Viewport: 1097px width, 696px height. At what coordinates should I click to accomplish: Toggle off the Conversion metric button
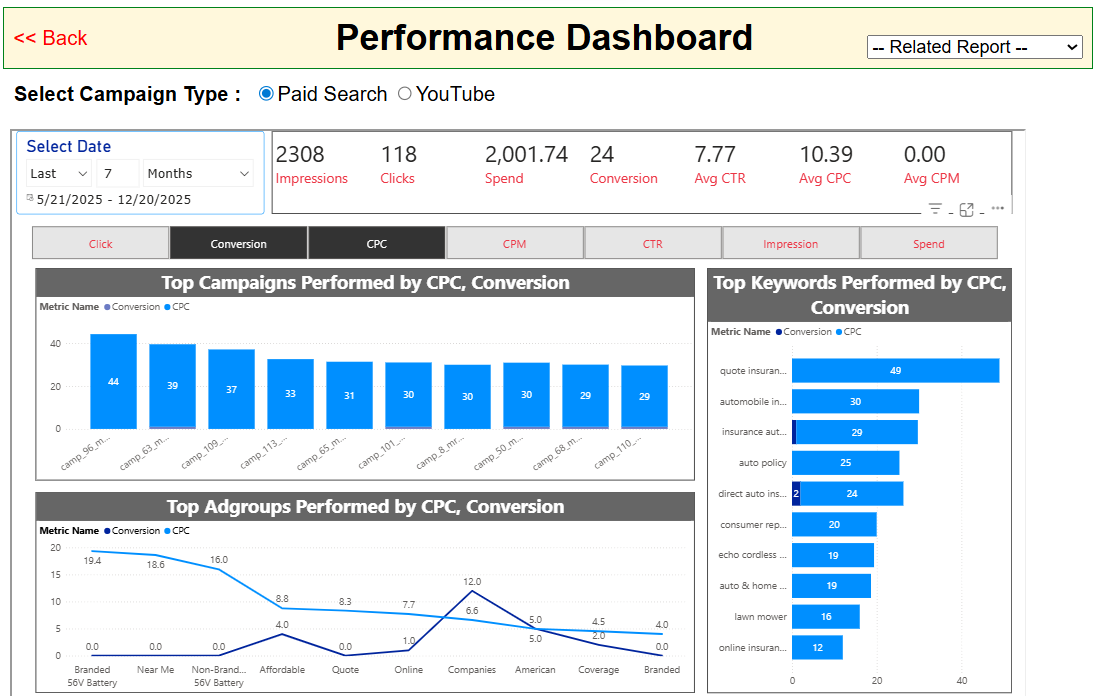pyautogui.click(x=238, y=243)
